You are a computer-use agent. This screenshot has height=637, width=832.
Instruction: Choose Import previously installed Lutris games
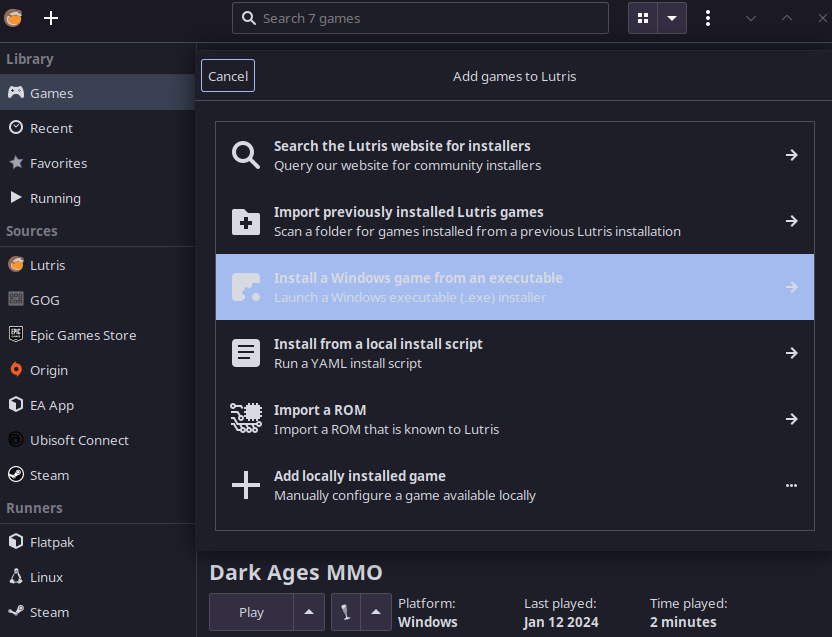point(515,221)
